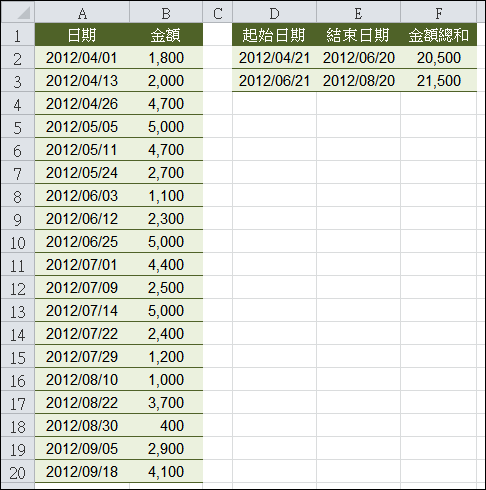
Task: Select cell with date 2012/07/29
Action: tap(82, 357)
